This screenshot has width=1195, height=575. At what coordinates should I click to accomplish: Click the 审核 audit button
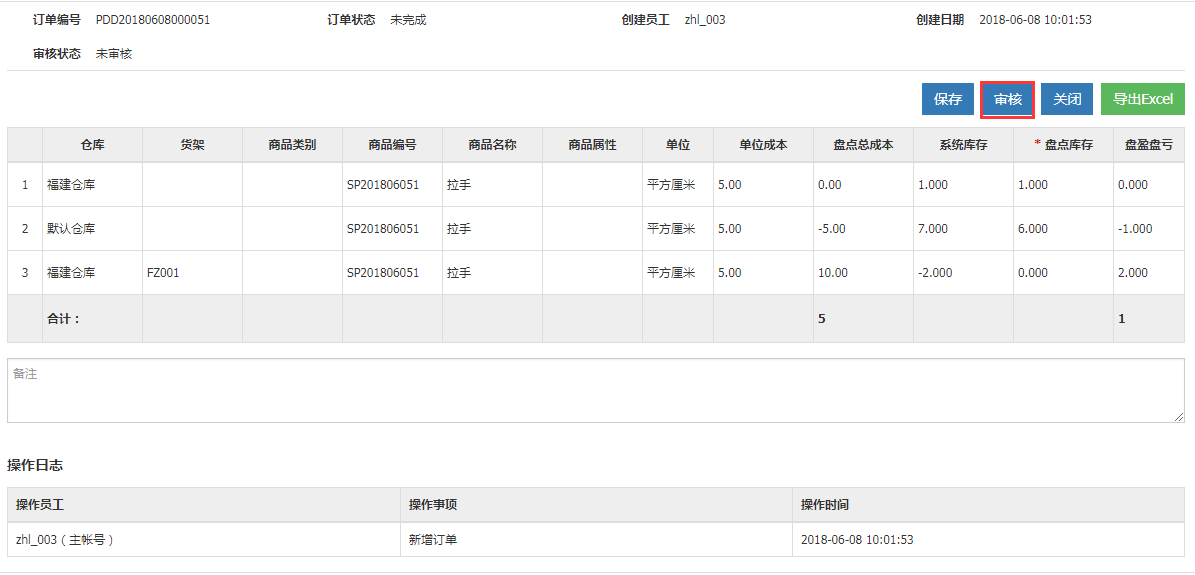coord(1008,99)
